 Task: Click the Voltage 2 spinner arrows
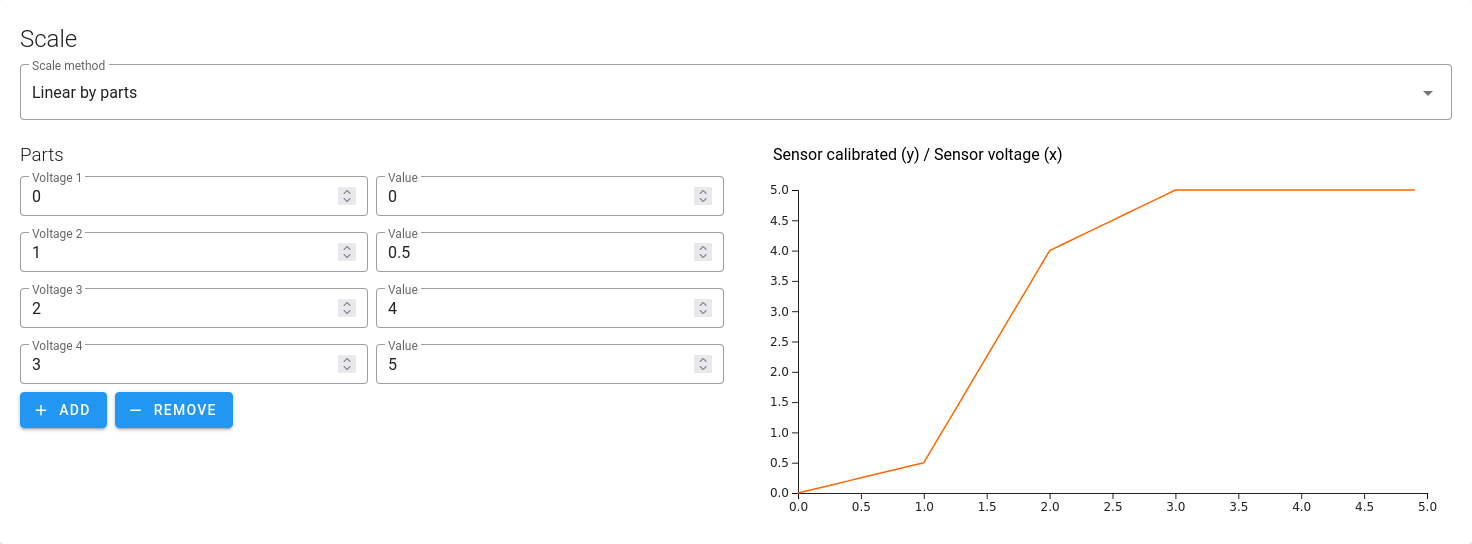(346, 253)
